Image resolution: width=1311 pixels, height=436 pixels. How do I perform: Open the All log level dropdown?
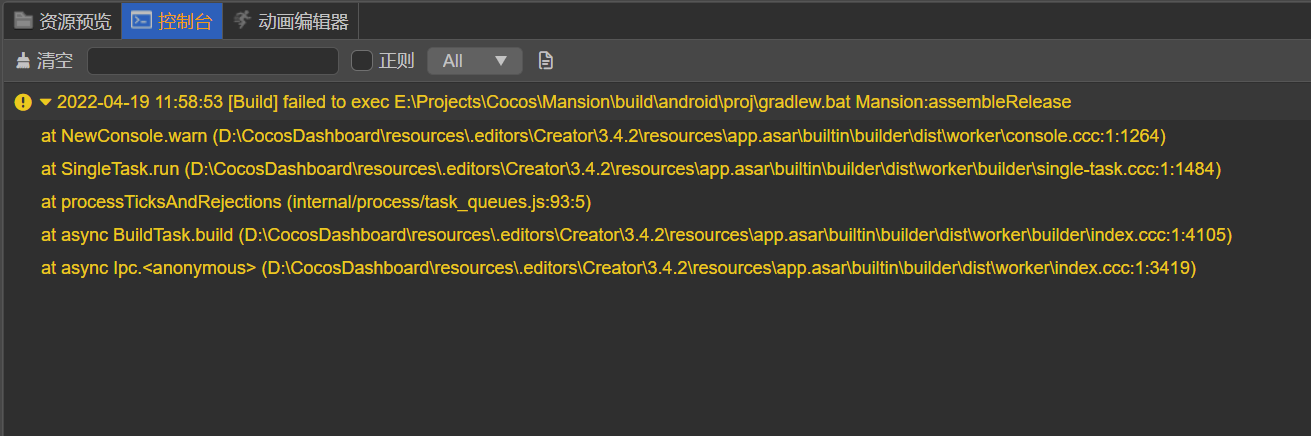475,61
